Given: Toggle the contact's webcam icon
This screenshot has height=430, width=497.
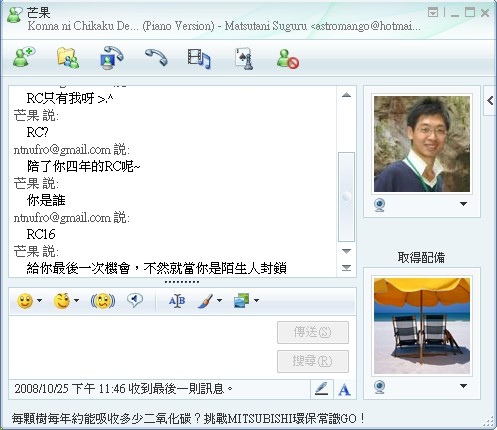Looking at the screenshot, I should point(379,205).
